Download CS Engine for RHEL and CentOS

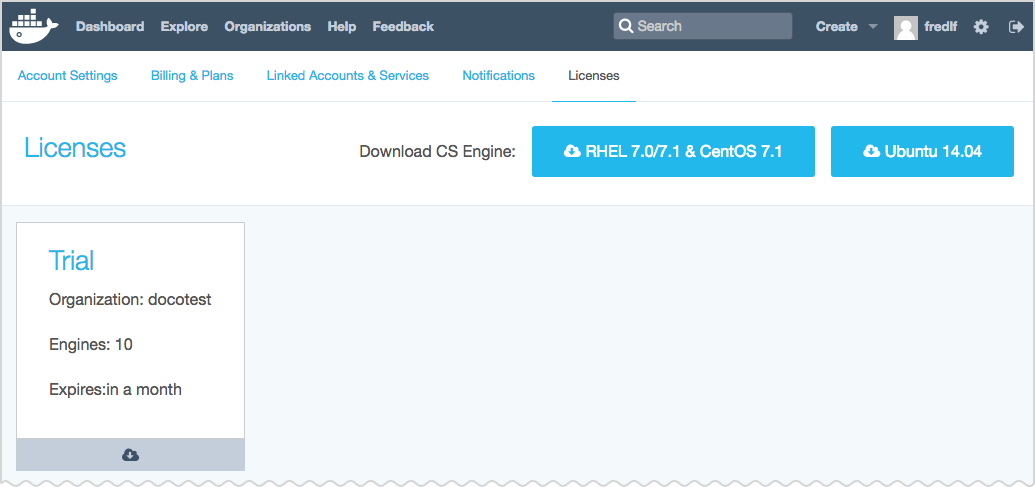pos(673,152)
